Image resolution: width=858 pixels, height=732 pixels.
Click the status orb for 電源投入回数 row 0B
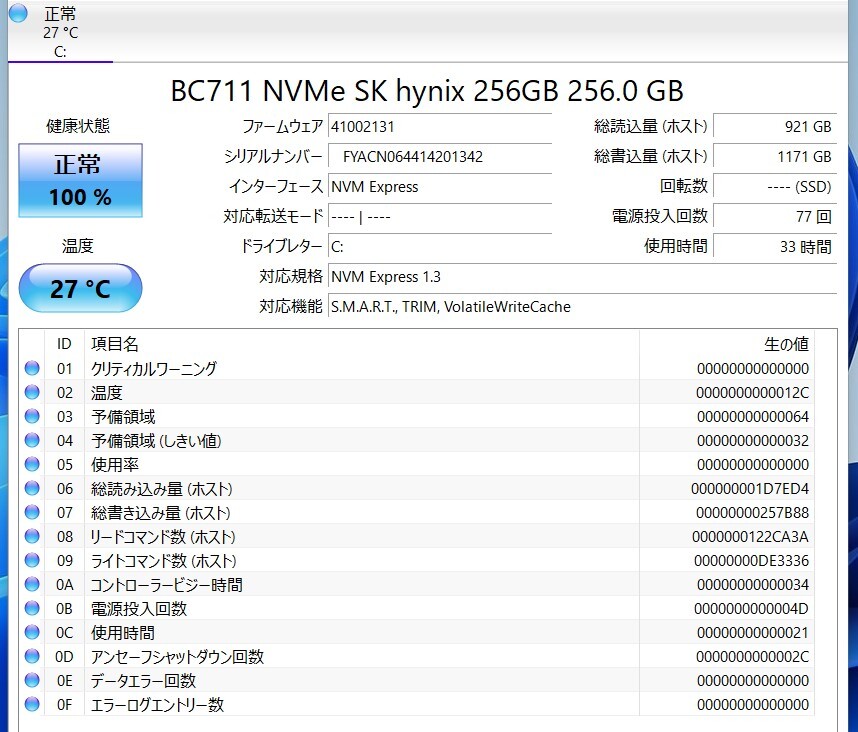[x=32, y=609]
